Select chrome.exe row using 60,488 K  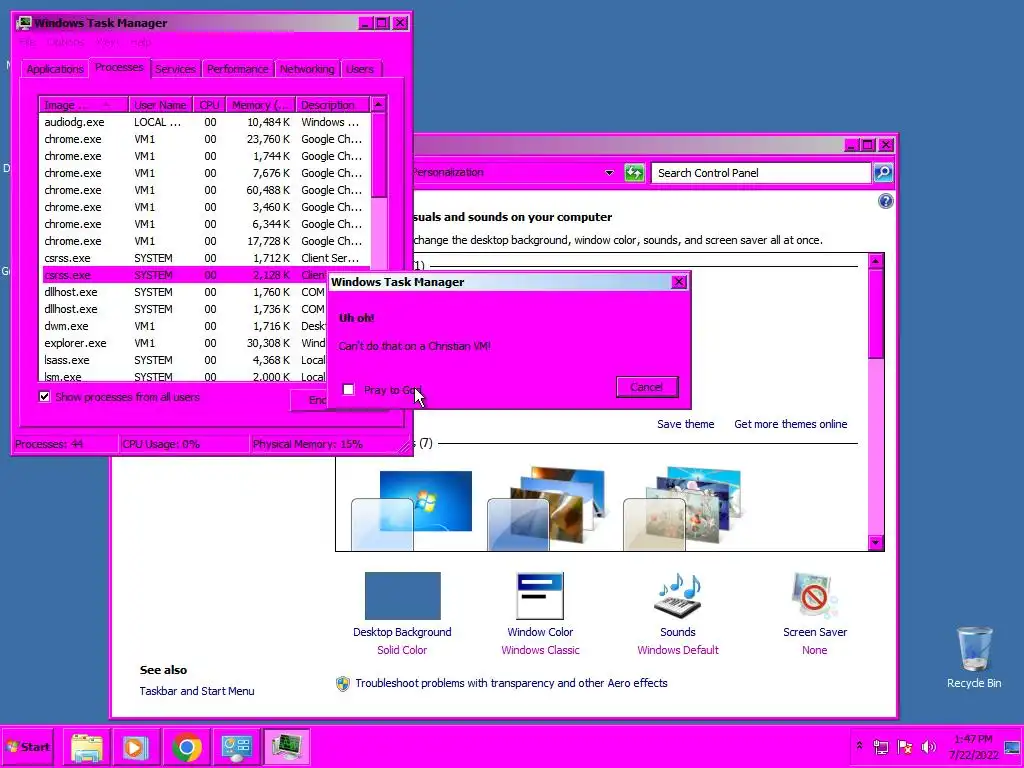204,190
